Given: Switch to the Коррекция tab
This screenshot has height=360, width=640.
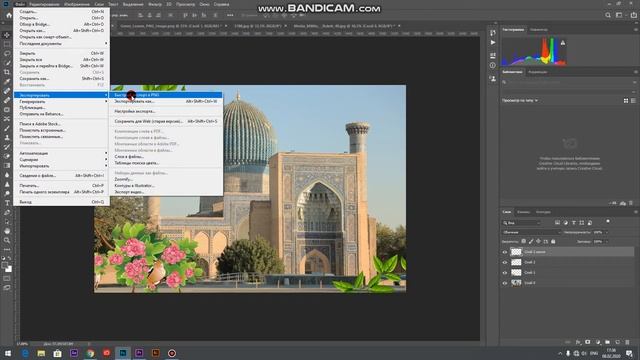Looking at the screenshot, I should tap(538, 72).
